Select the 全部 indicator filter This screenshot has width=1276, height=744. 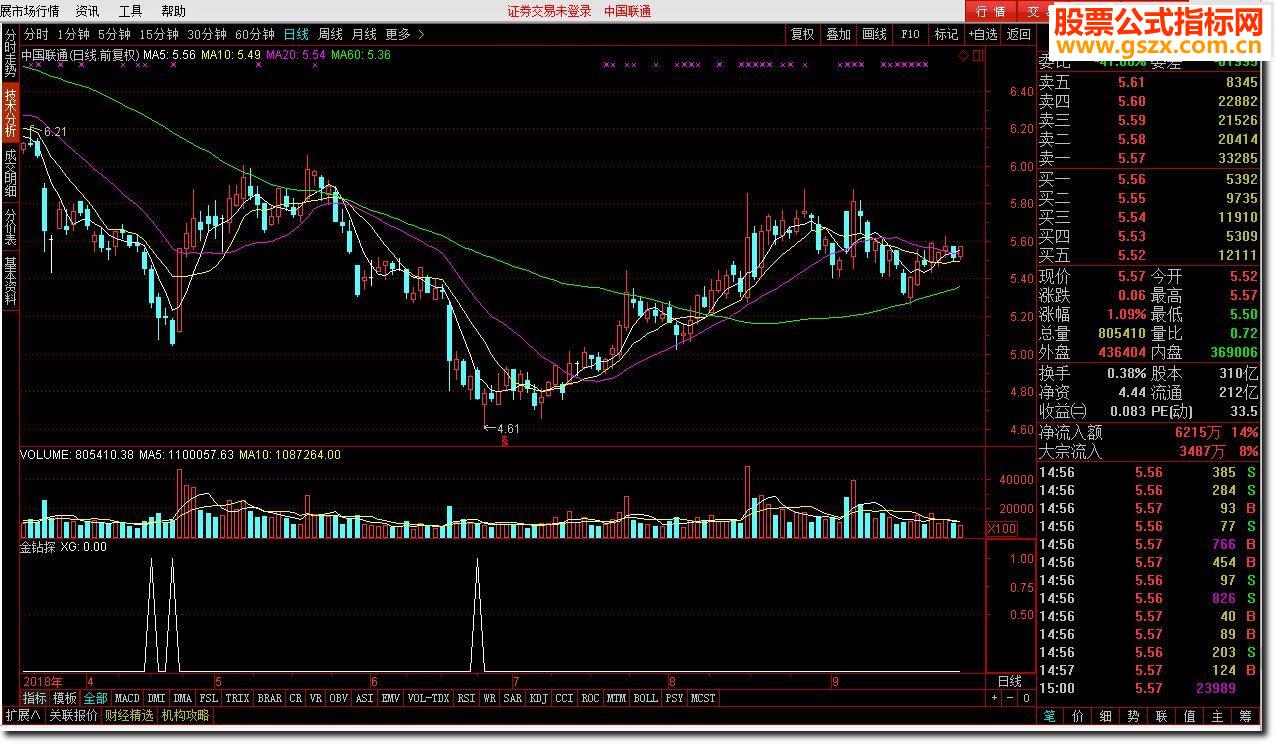[x=95, y=698]
